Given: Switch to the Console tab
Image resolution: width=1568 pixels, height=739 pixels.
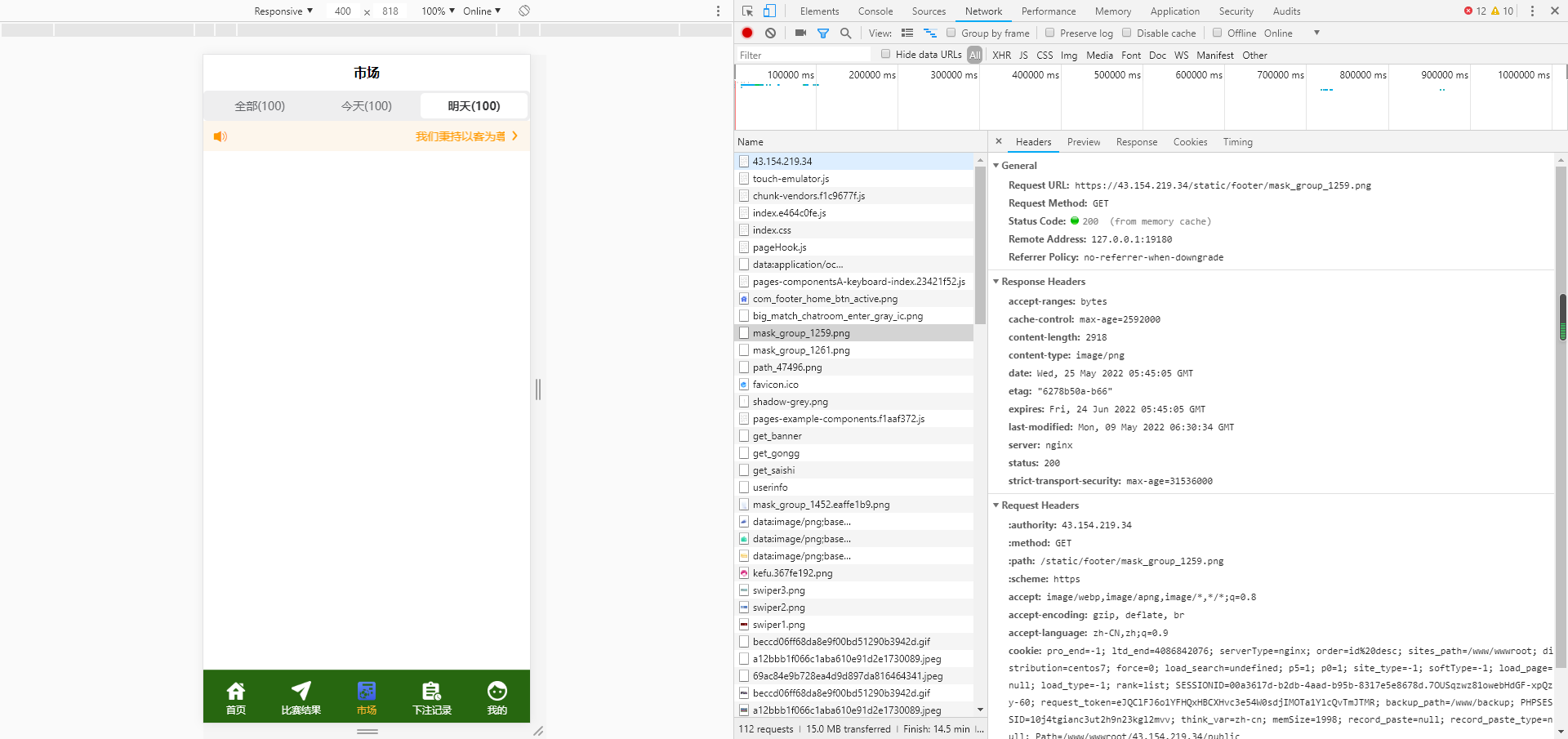Looking at the screenshot, I should tap(875, 11).
